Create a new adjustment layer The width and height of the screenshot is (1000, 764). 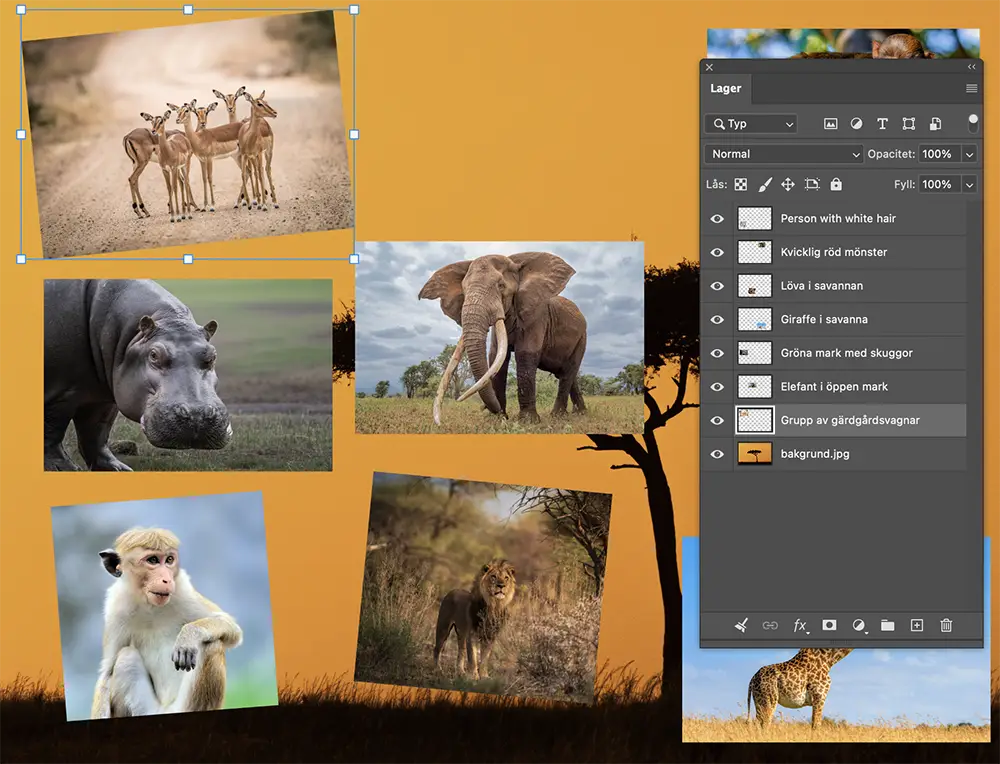(857, 625)
